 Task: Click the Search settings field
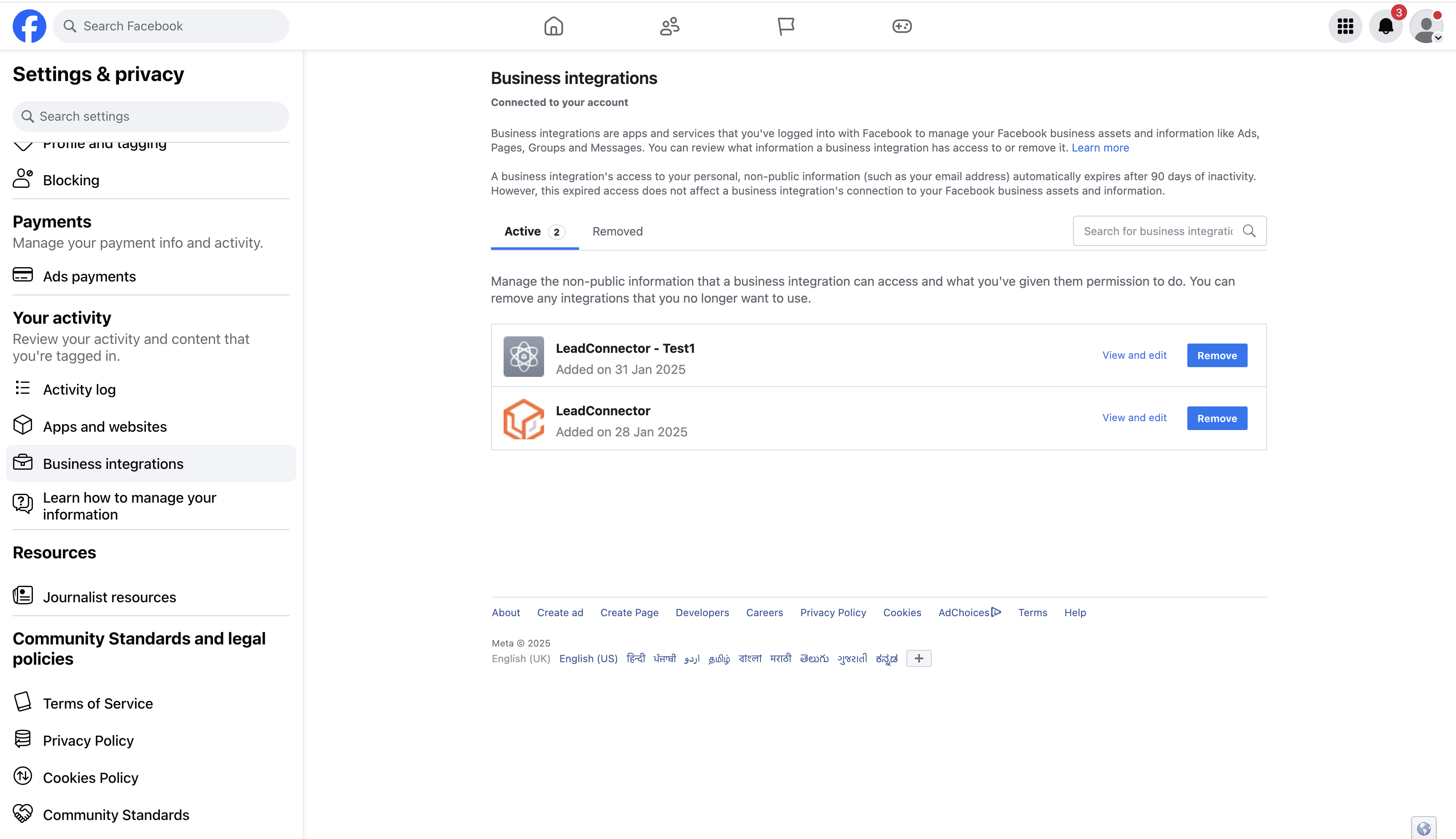(x=151, y=116)
